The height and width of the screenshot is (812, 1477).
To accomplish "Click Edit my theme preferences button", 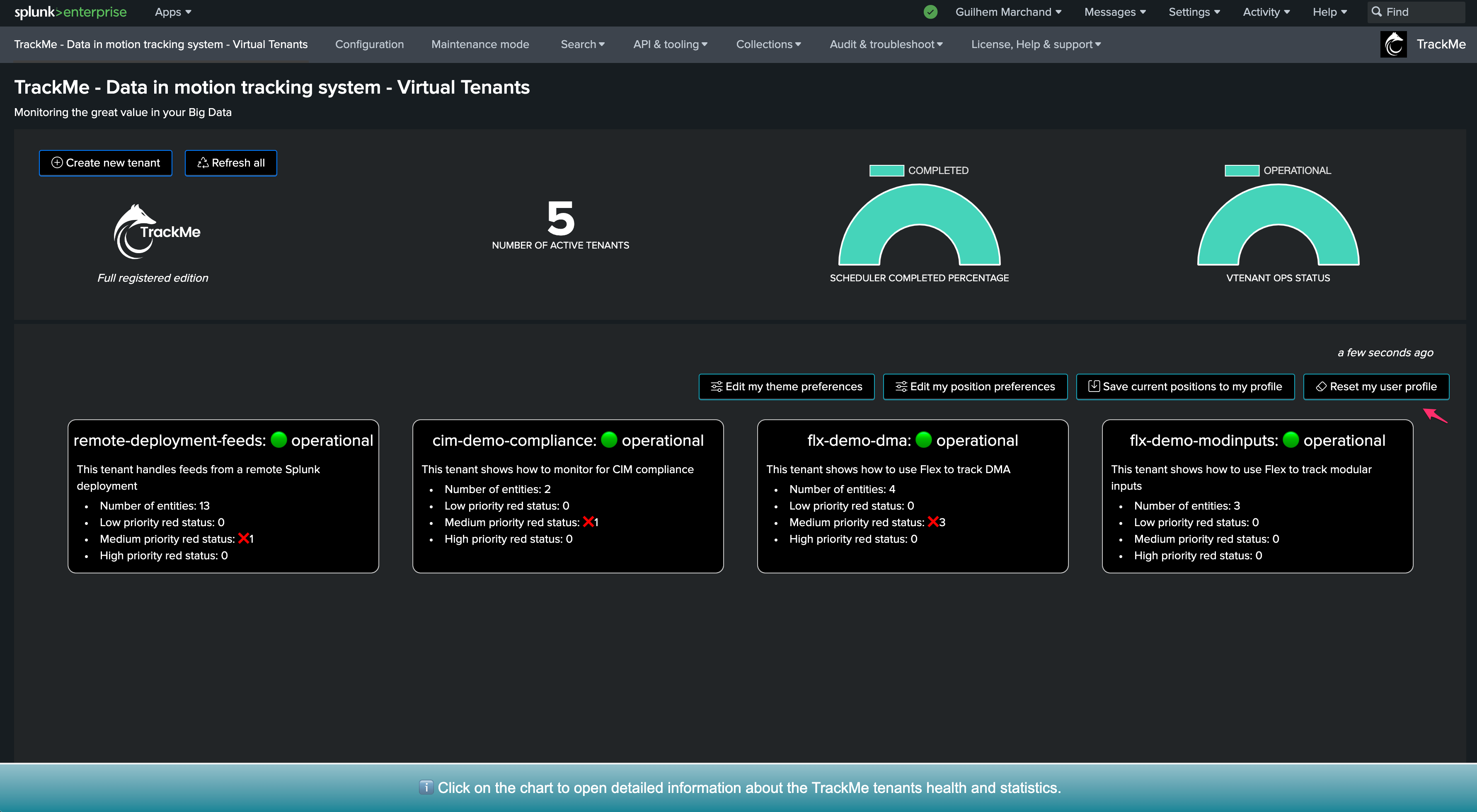I will click(786, 386).
